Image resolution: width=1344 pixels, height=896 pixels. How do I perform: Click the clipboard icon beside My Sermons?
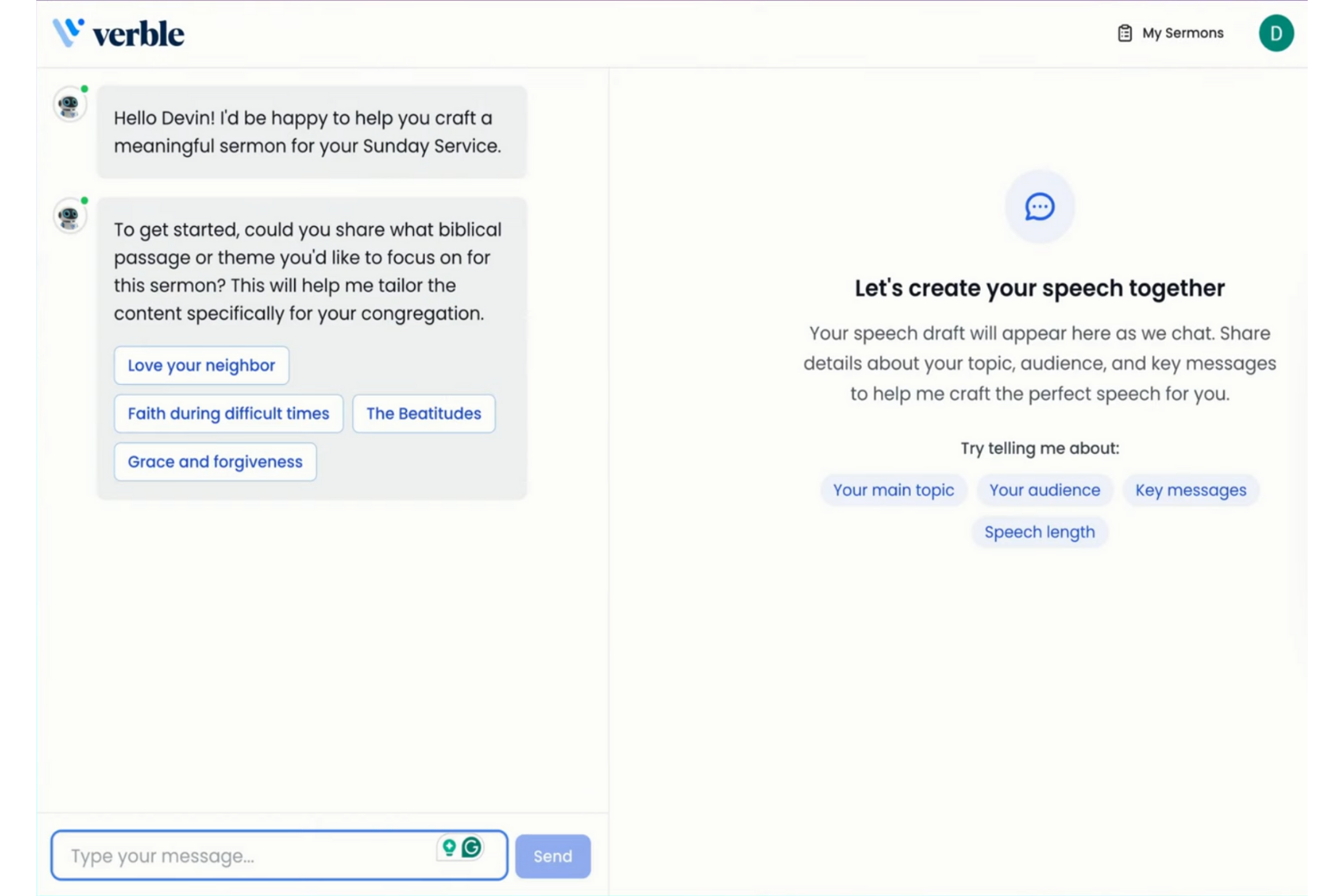click(1124, 33)
